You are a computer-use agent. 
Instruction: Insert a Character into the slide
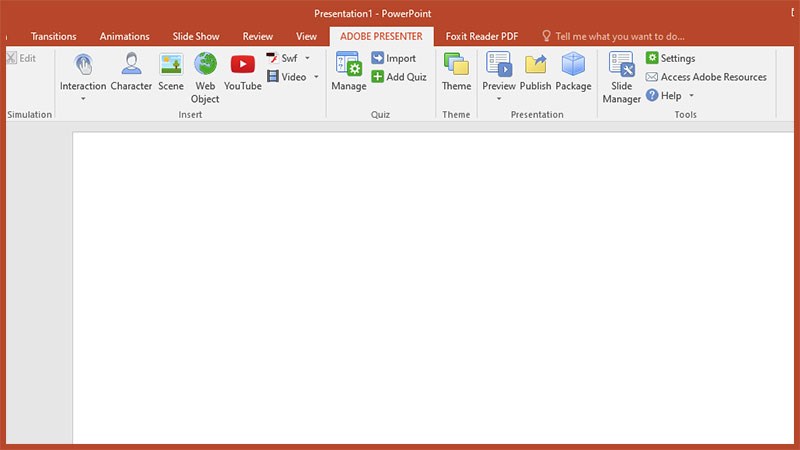pyautogui.click(x=131, y=71)
